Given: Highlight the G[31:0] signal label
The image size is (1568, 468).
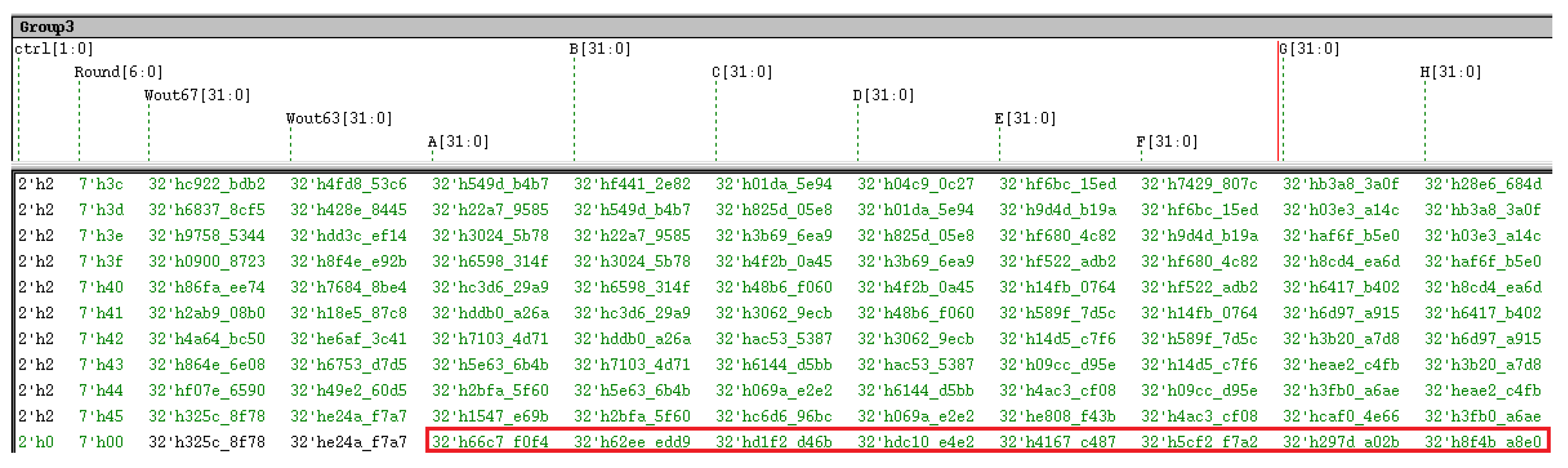Looking at the screenshot, I should [x=1309, y=49].
